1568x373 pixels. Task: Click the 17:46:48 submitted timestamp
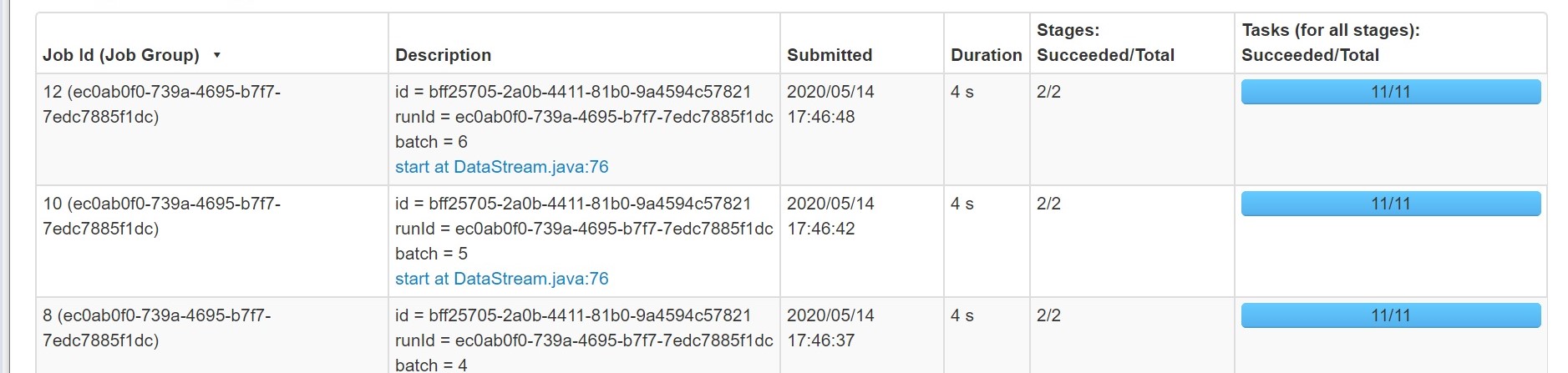[820, 117]
